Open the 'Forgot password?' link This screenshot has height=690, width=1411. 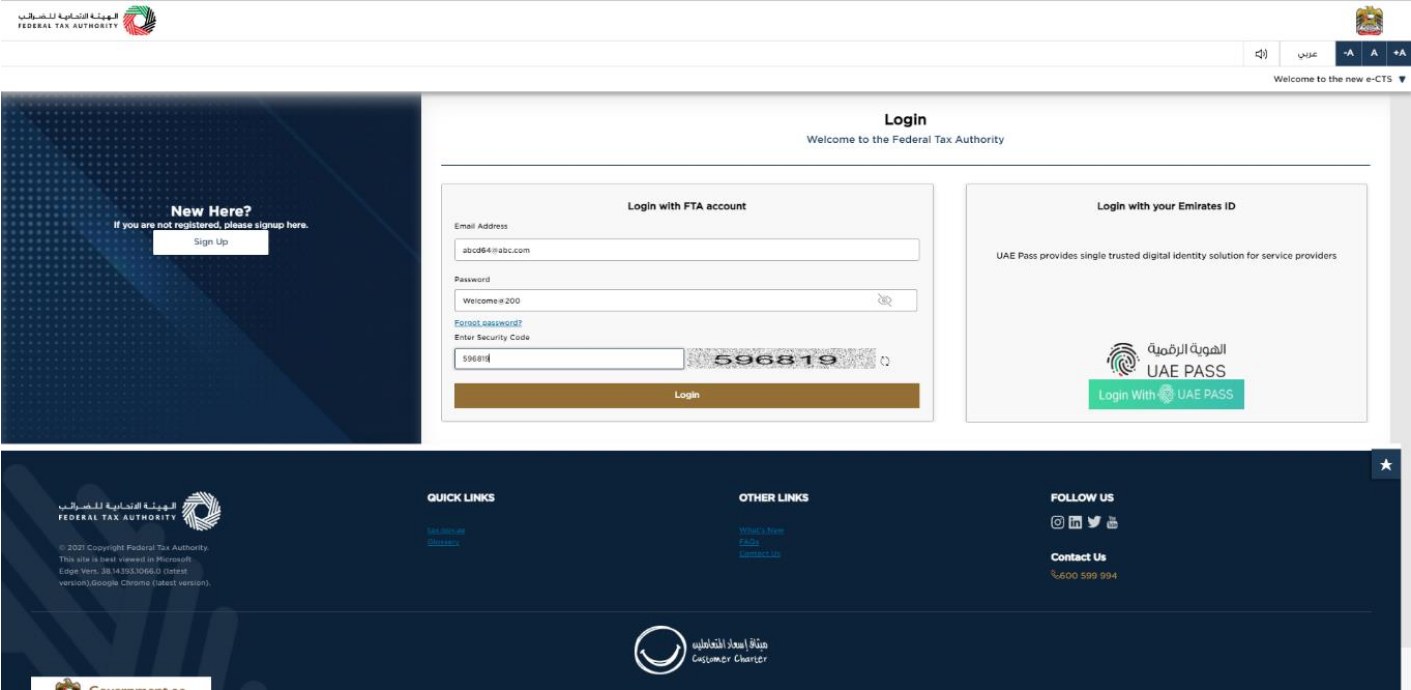[488, 323]
